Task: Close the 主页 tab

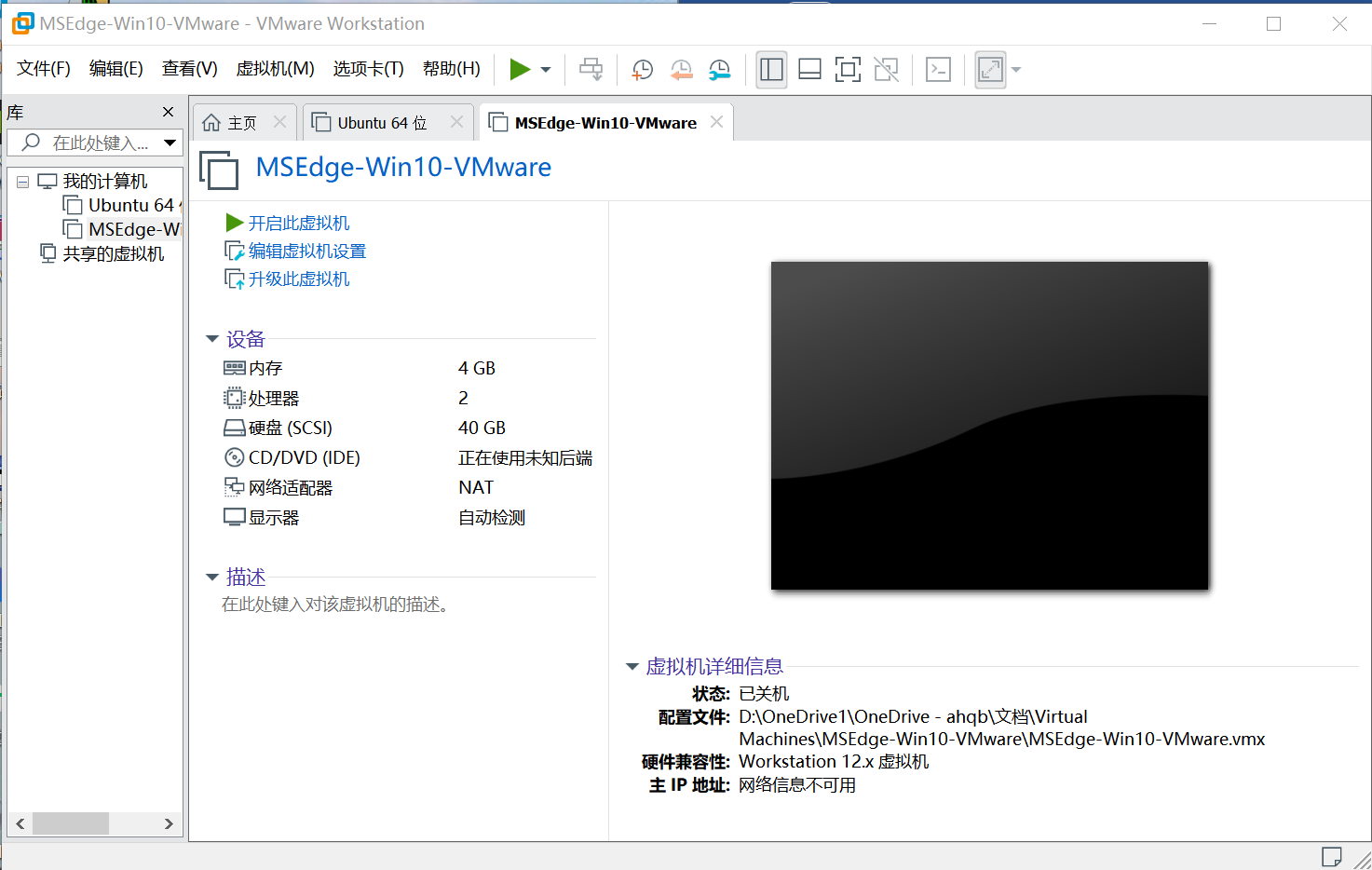Action: tap(279, 122)
